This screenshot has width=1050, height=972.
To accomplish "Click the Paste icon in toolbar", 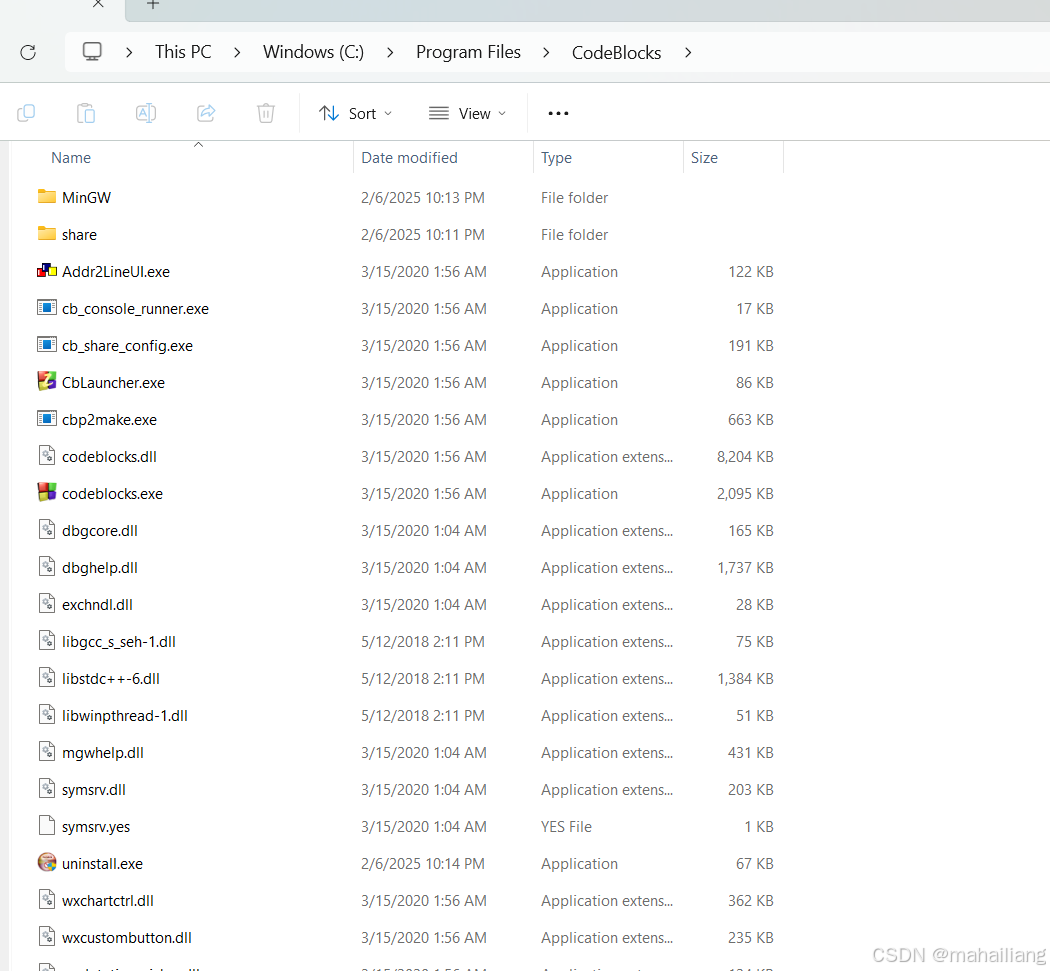I will pyautogui.click(x=86, y=113).
